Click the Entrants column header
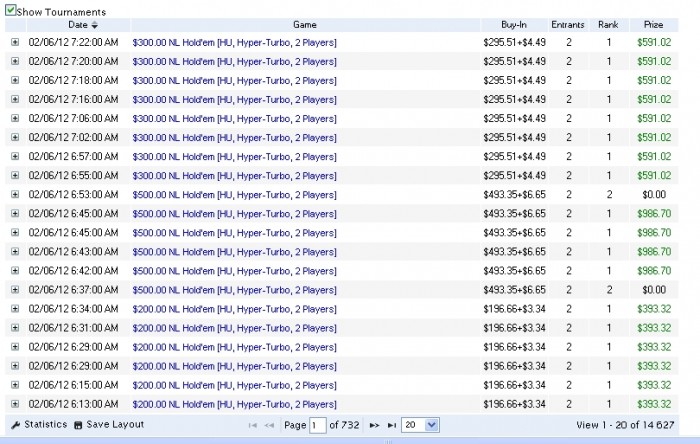The width and height of the screenshot is (700, 444). [x=568, y=25]
